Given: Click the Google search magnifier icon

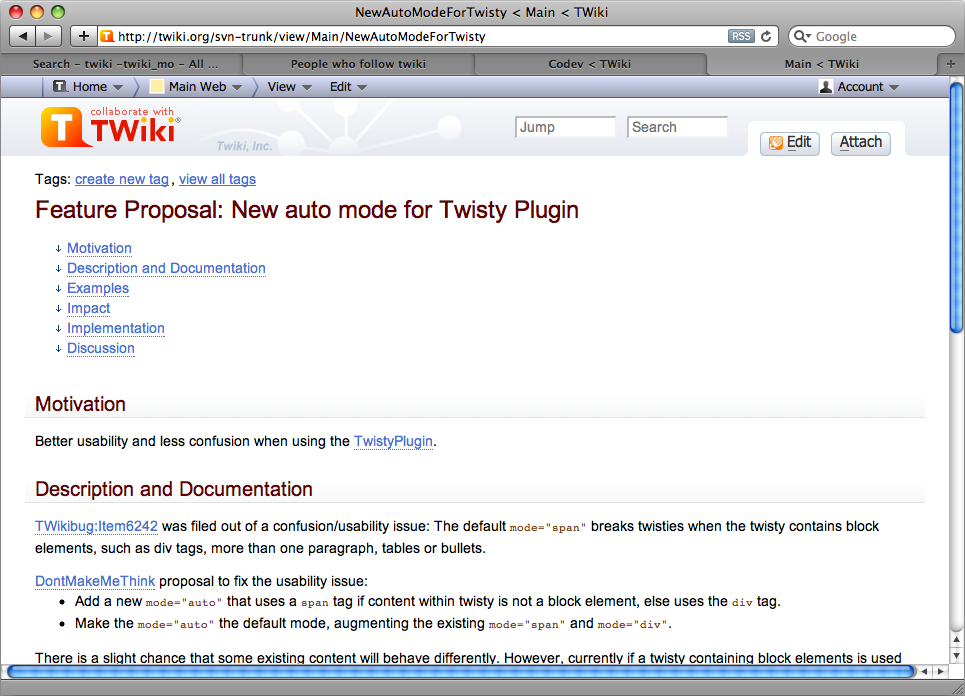Looking at the screenshot, I should pos(802,36).
